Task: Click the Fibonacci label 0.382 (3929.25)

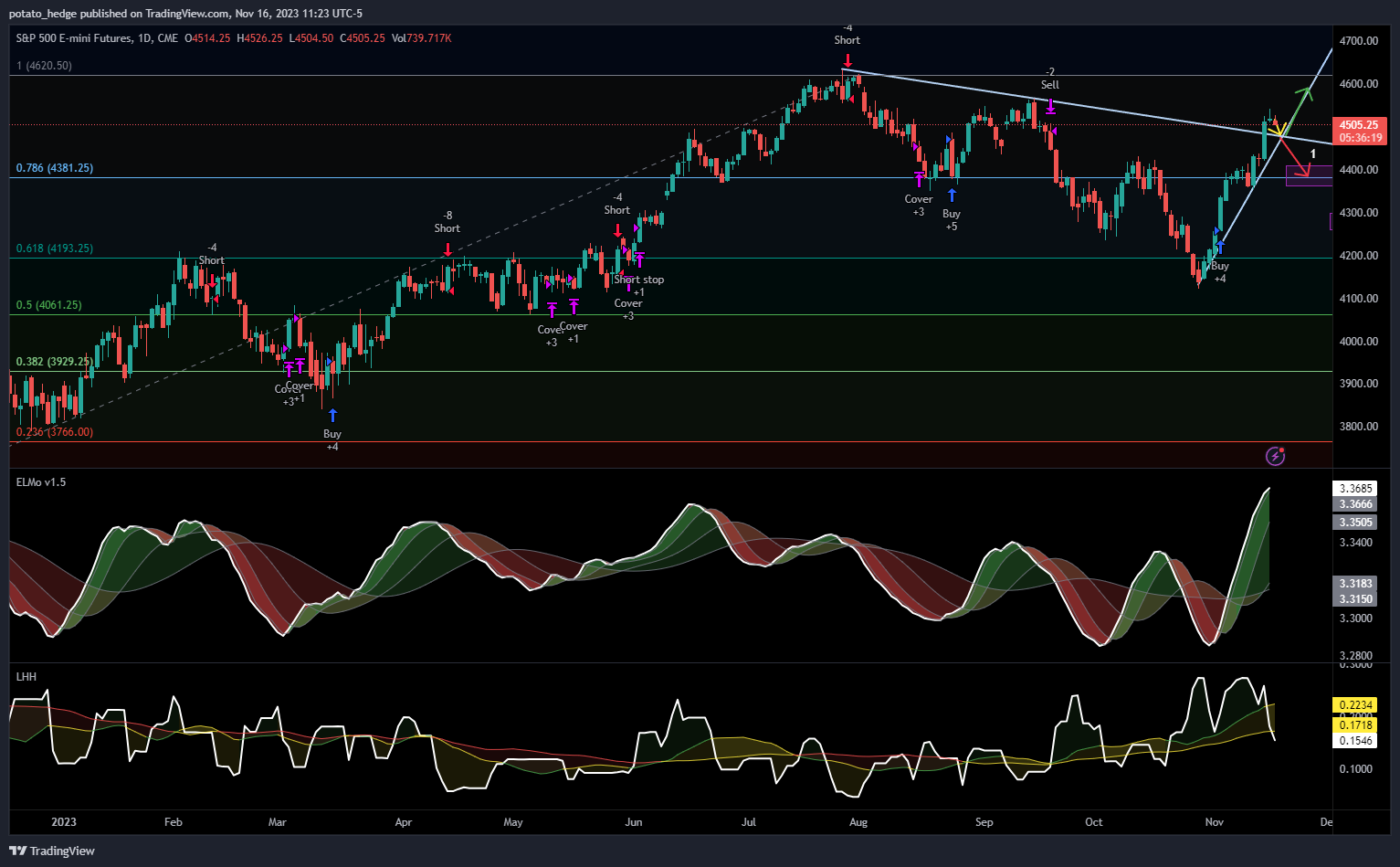Action: tap(55, 362)
